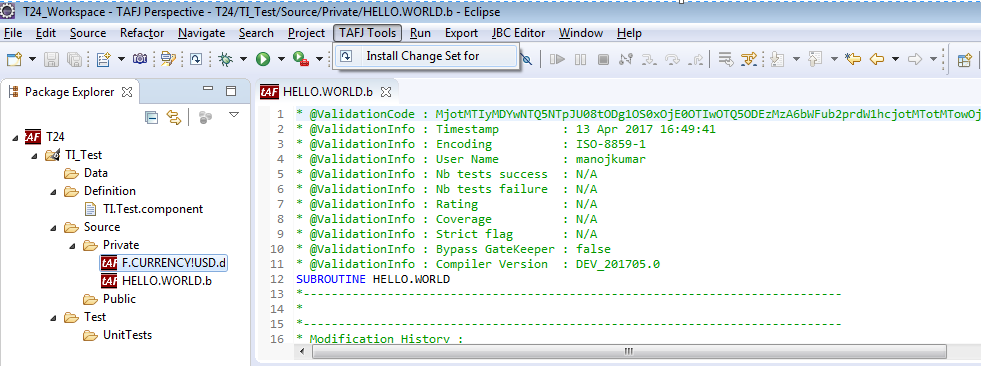This screenshot has height=366, width=981.
Task: Open Package Explorer View Menu triangle
Action: [x=235, y=115]
